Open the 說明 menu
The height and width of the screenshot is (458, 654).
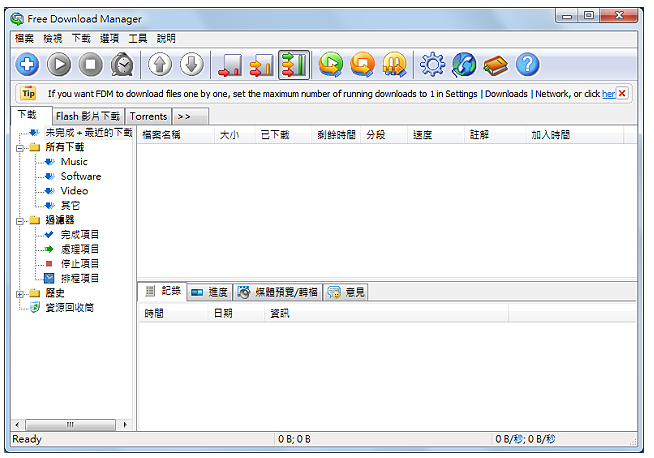click(166, 39)
